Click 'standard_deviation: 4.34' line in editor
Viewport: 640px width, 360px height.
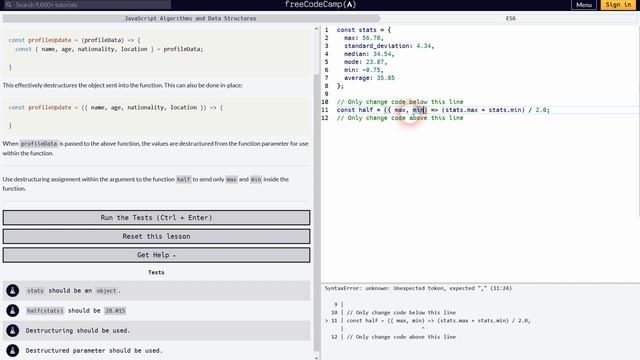[389, 46]
